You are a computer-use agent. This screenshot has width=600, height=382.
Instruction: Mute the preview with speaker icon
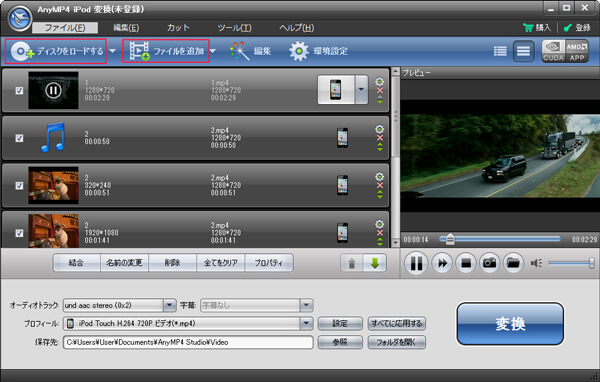pyautogui.click(x=536, y=263)
